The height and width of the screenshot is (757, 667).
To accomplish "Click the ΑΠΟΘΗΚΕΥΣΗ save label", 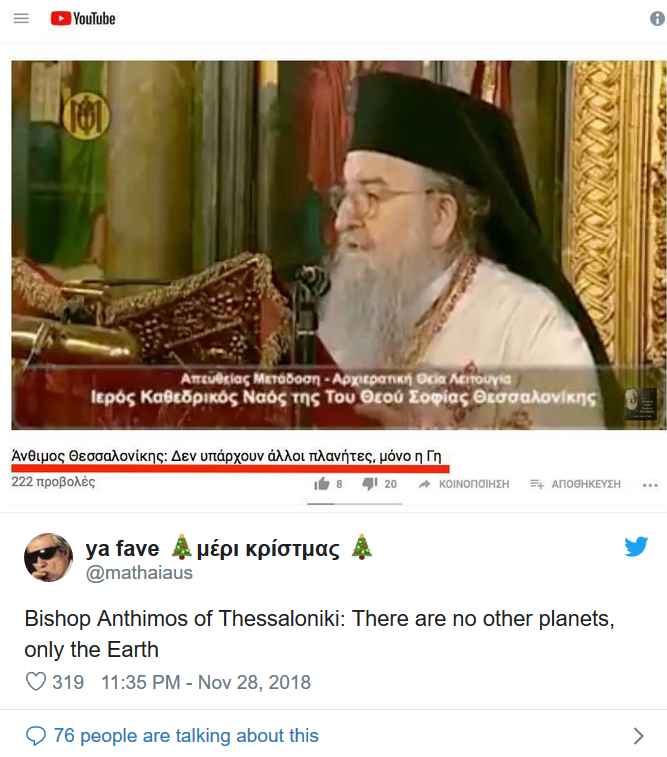I will point(586,484).
